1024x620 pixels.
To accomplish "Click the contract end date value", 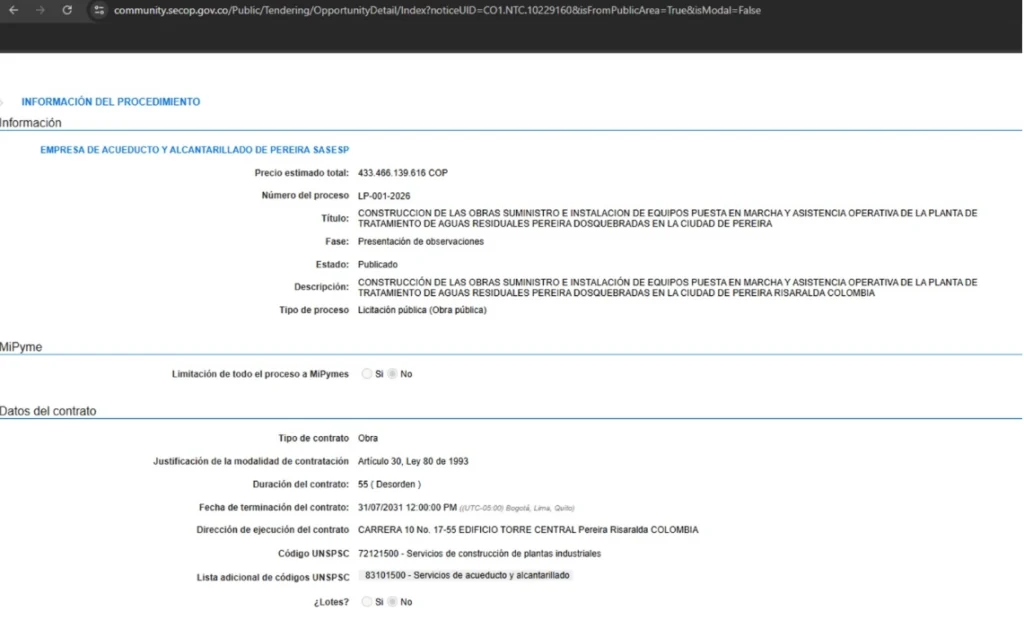I will pyautogui.click(x=407, y=507).
